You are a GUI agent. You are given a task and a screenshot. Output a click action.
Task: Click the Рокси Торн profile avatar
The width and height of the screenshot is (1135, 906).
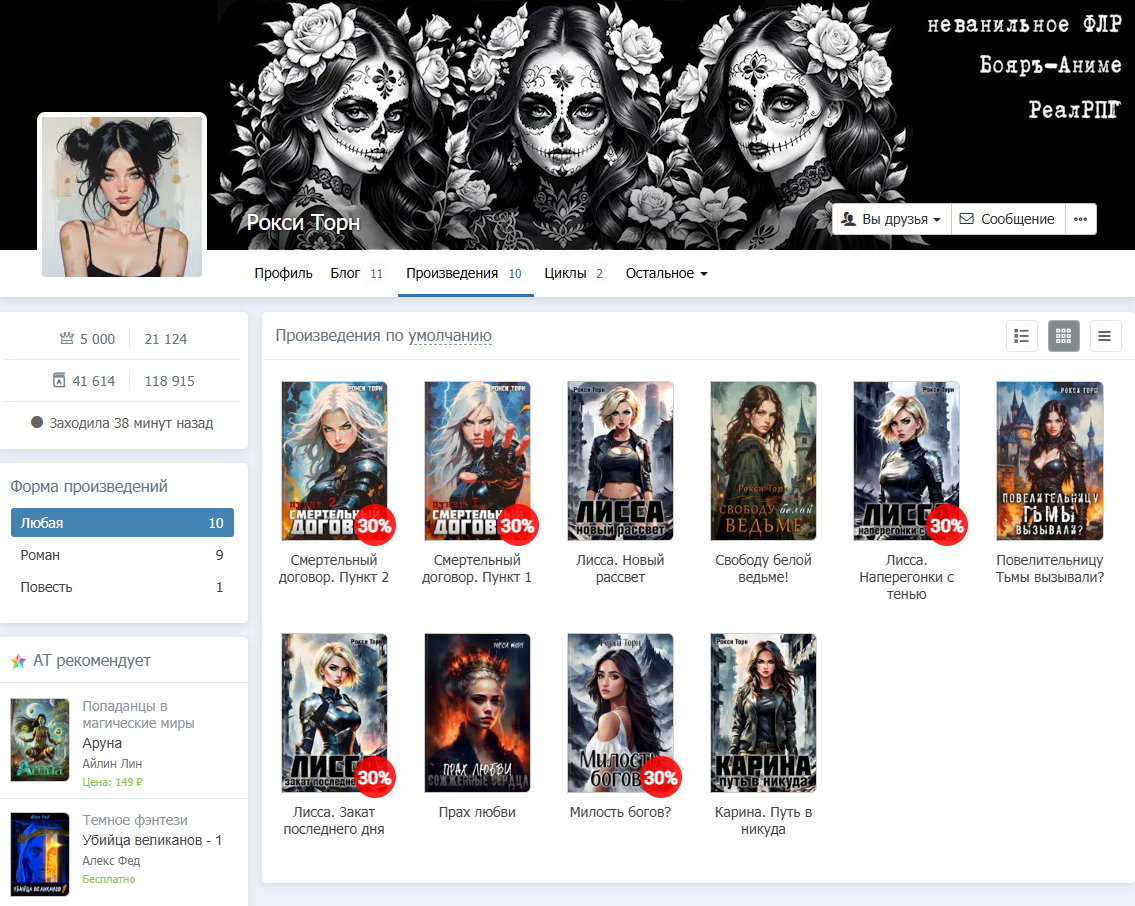(122, 196)
